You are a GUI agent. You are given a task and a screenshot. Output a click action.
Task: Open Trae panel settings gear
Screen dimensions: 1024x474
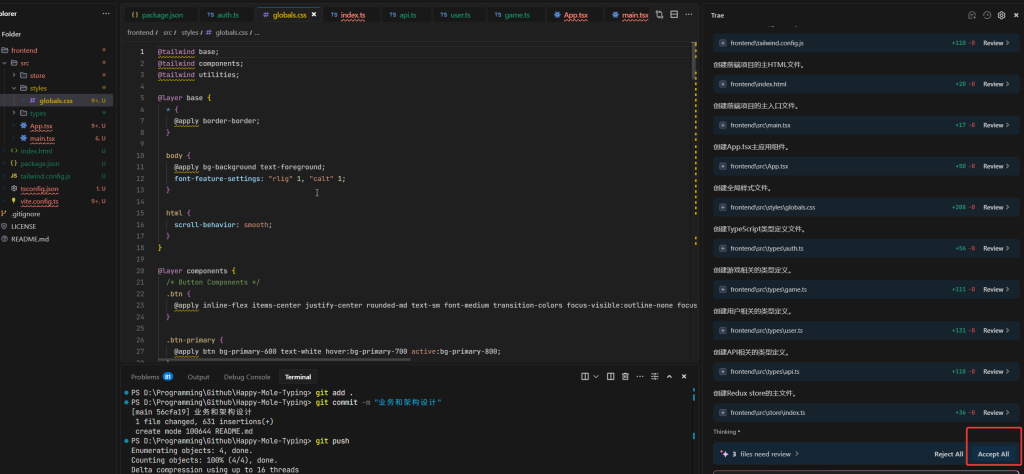1001,15
